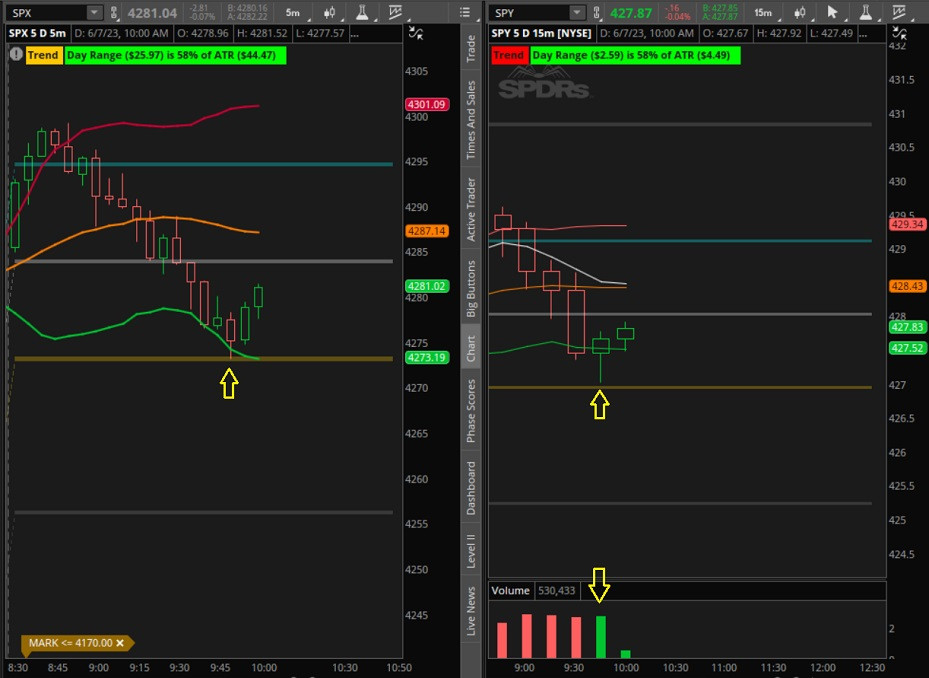Click the SPY Day Range ($2.59) label
Viewport: 929px width, 678px height.
click(x=635, y=55)
